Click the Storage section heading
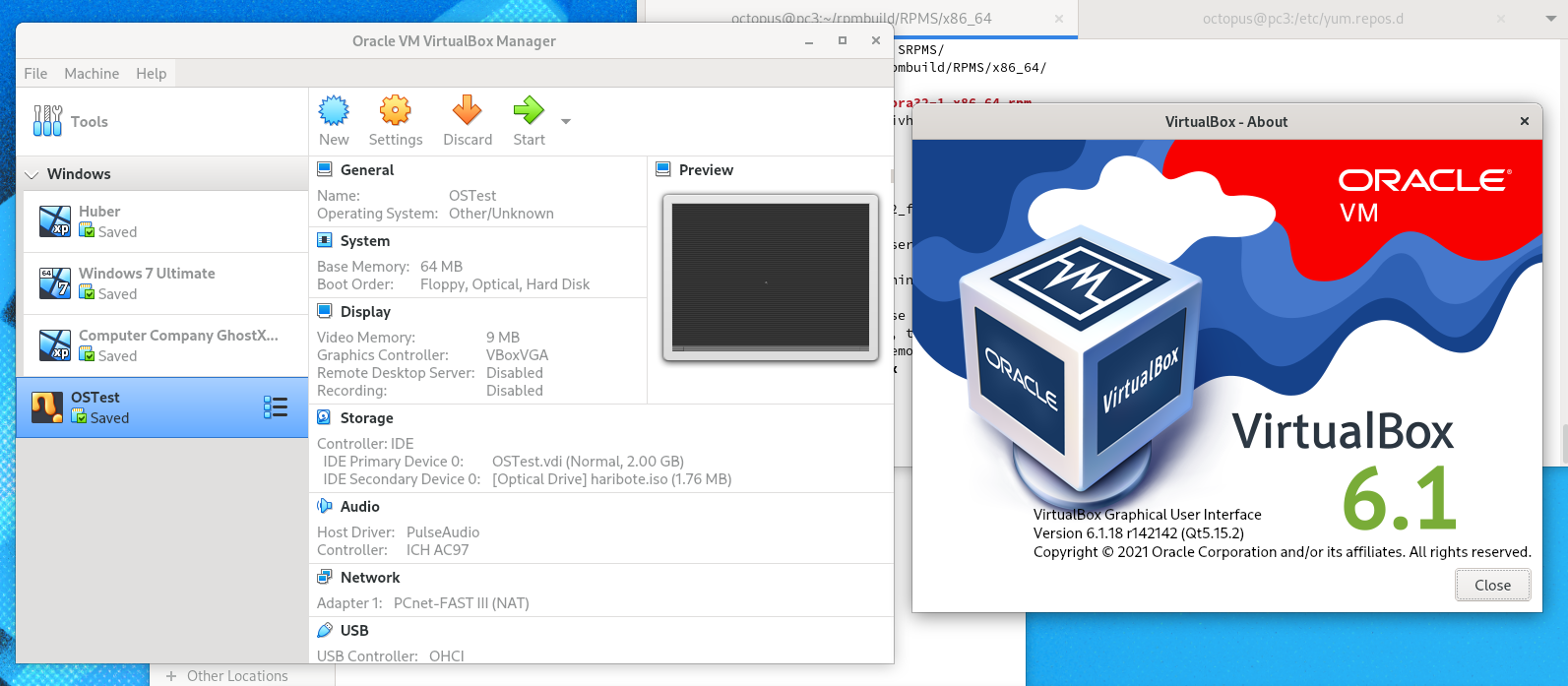 [x=367, y=418]
